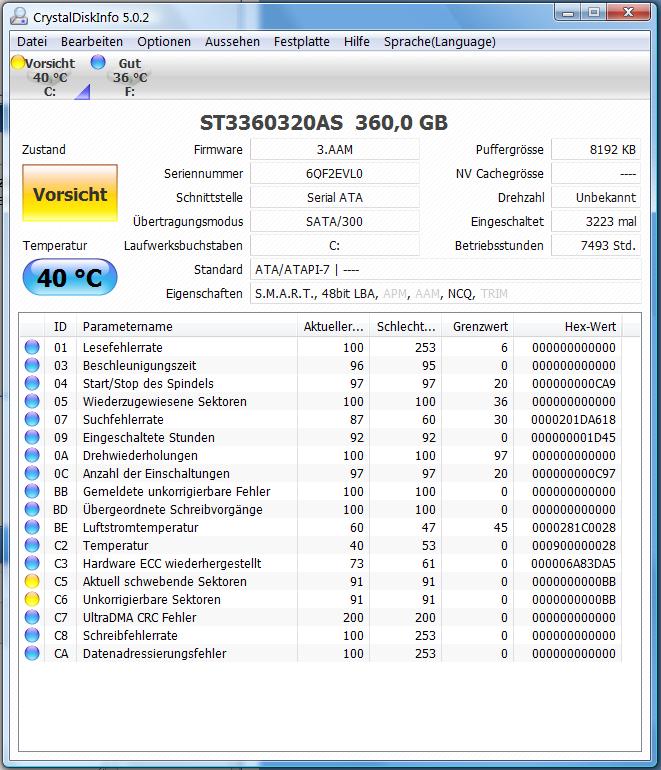This screenshot has width=661, height=770.
Task: Click status icon for Anzahl der Einschaltungen
Action: point(32,473)
